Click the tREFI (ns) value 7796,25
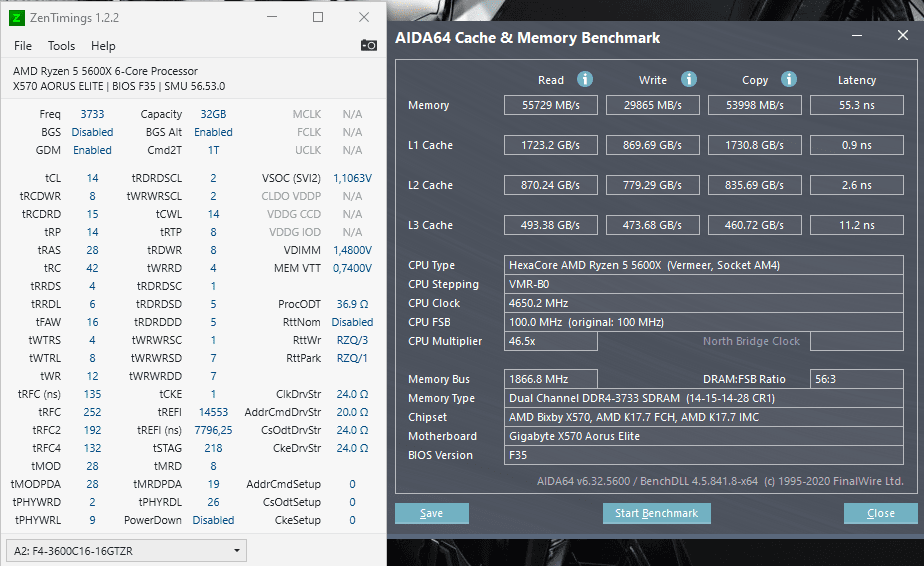Image resolution: width=924 pixels, height=566 pixels. coord(213,430)
